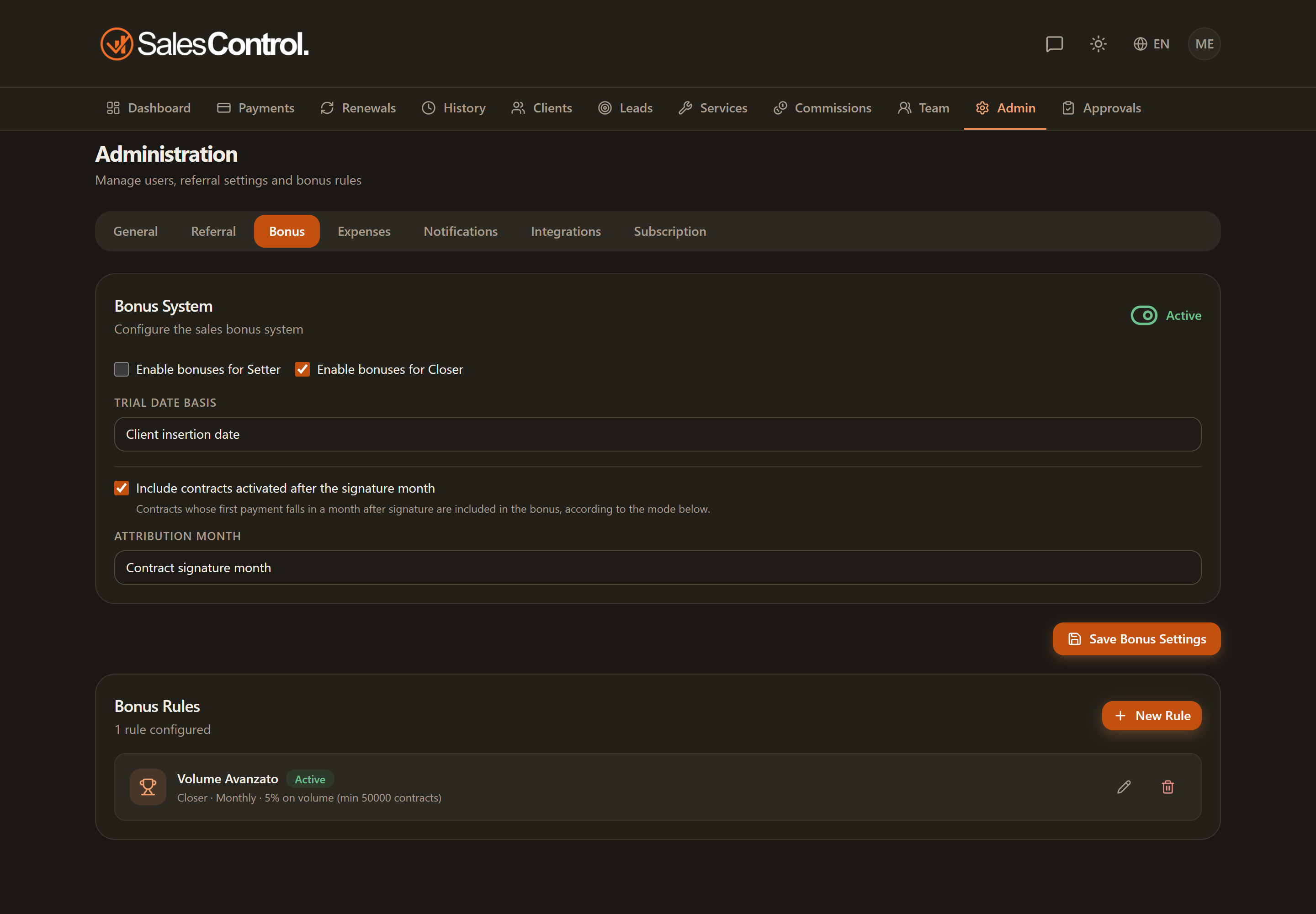Open the EN language selector
This screenshot has width=1316, height=914.
coord(1151,44)
